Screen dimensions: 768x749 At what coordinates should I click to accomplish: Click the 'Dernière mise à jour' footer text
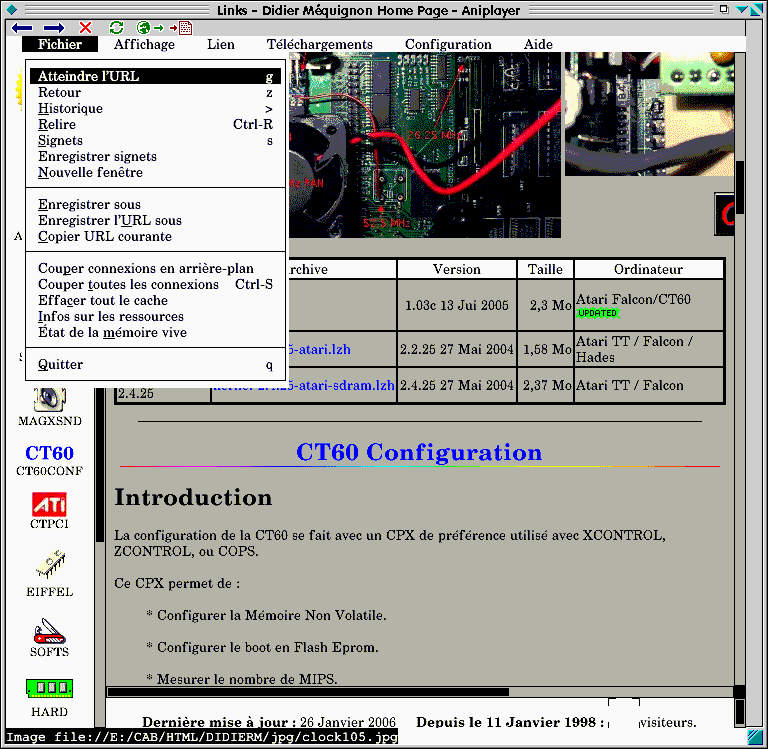click(219, 722)
